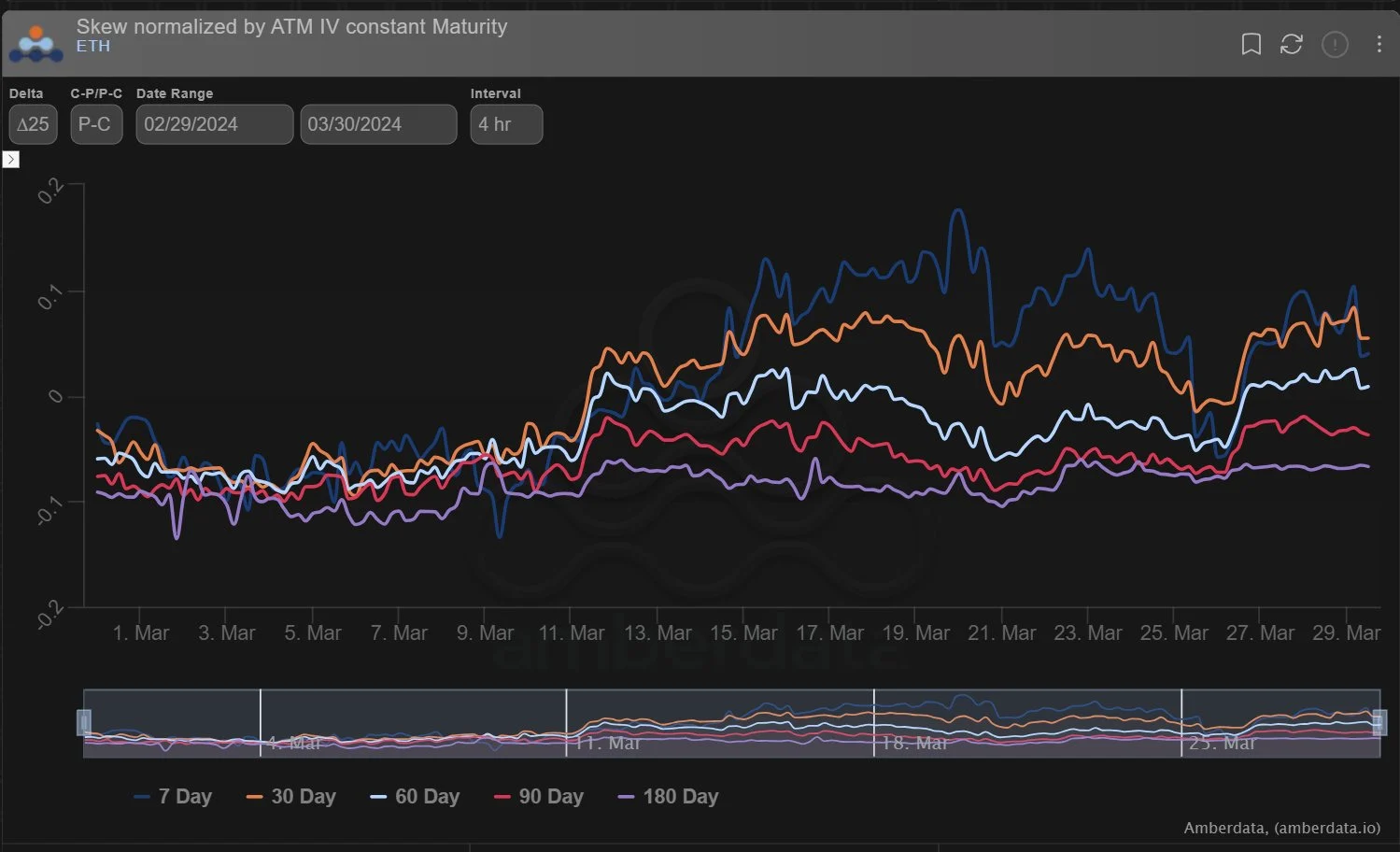Toggle the 60 Day series in legend
The height and width of the screenshot is (852, 1400).
tap(415, 797)
